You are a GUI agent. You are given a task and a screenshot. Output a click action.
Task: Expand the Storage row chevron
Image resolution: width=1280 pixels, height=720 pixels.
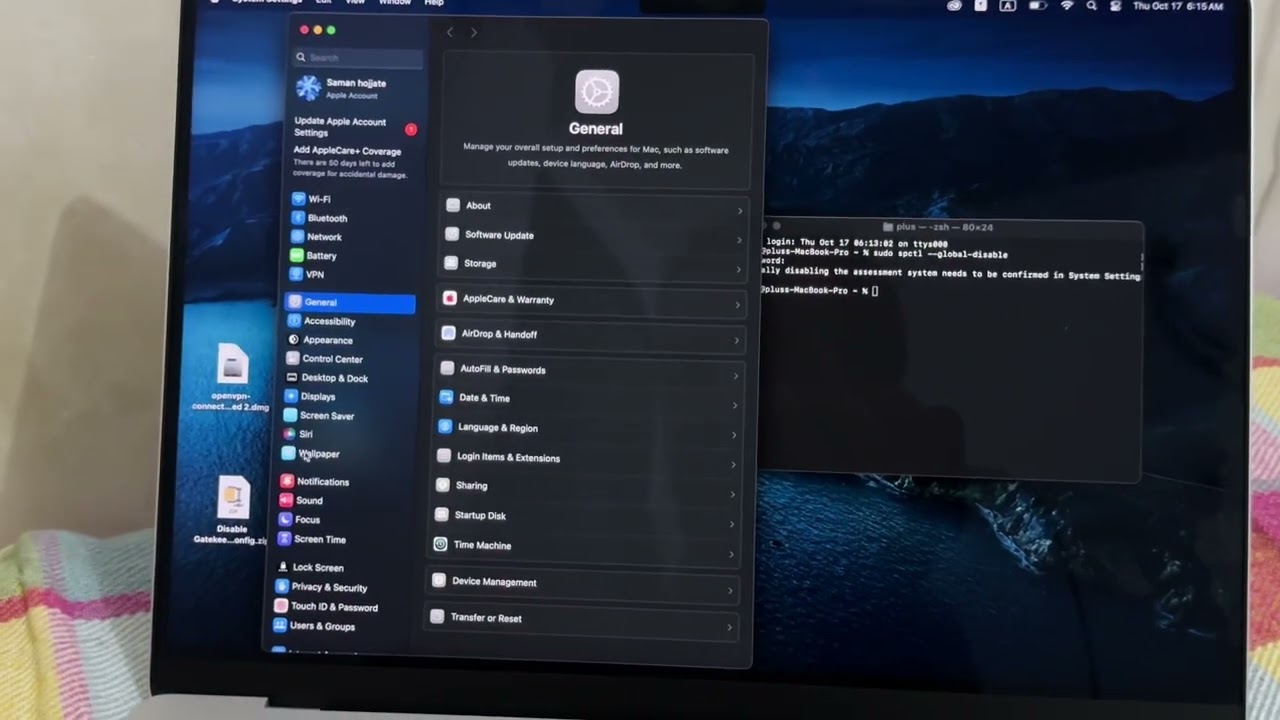(x=738, y=269)
